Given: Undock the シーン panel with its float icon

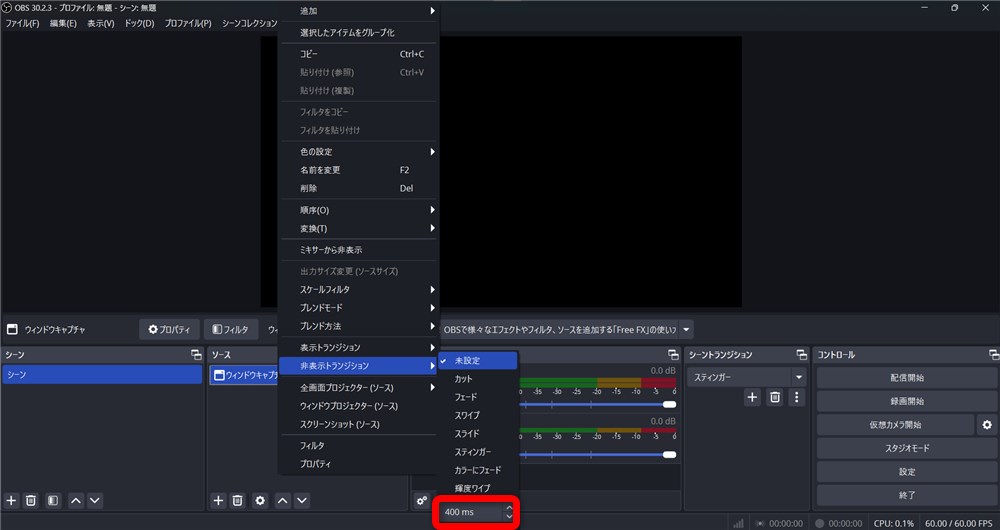Looking at the screenshot, I should (196, 355).
